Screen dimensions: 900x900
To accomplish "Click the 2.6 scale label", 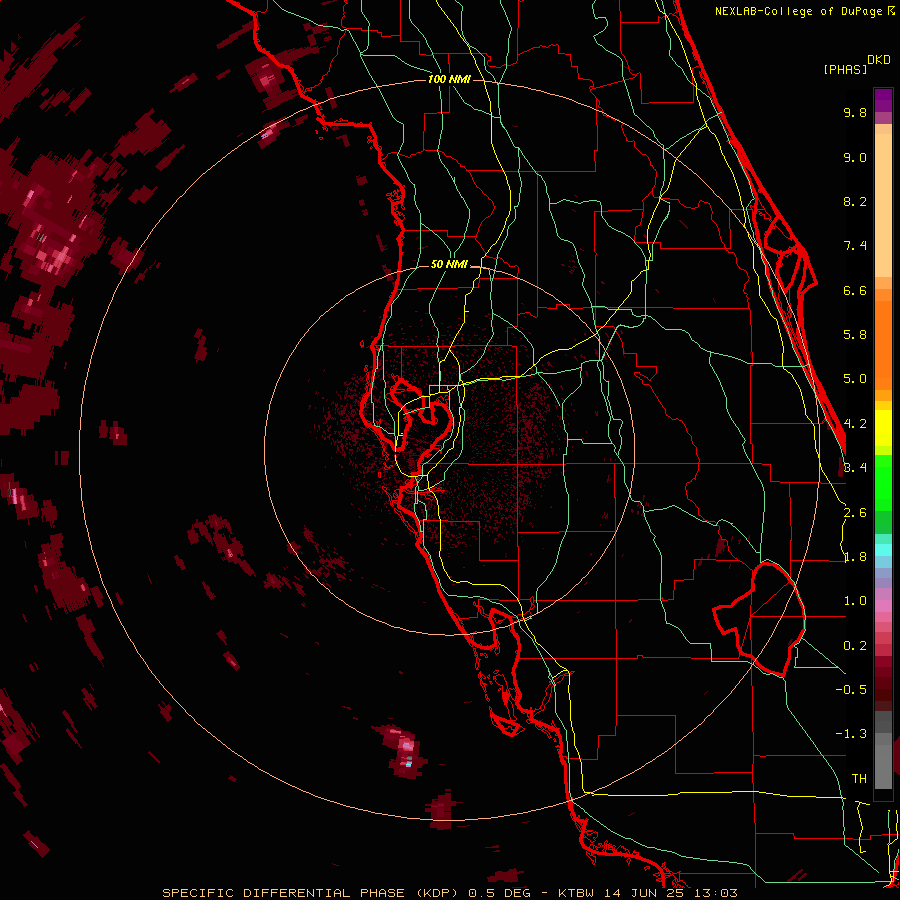I will click(855, 513).
